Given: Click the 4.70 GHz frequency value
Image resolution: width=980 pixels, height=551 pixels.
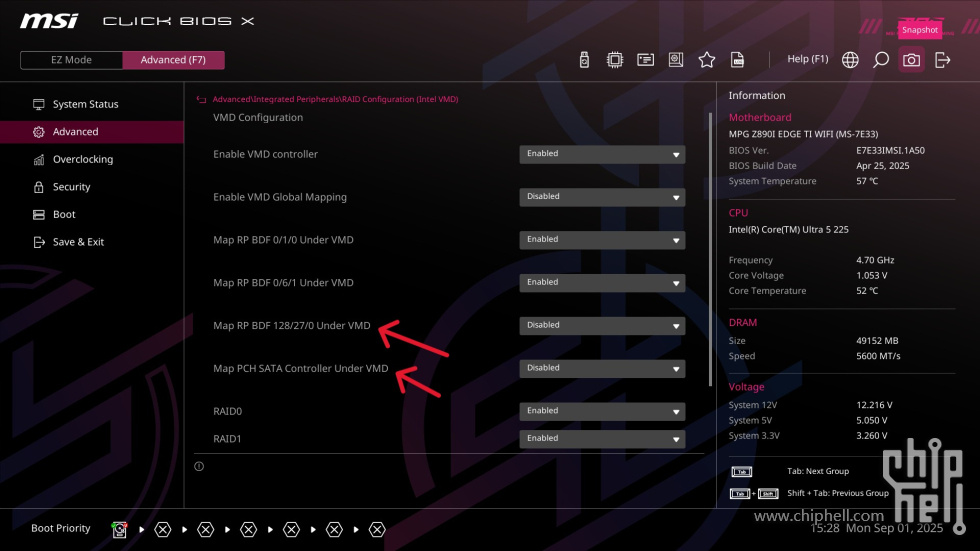Looking at the screenshot, I should tap(875, 261).
